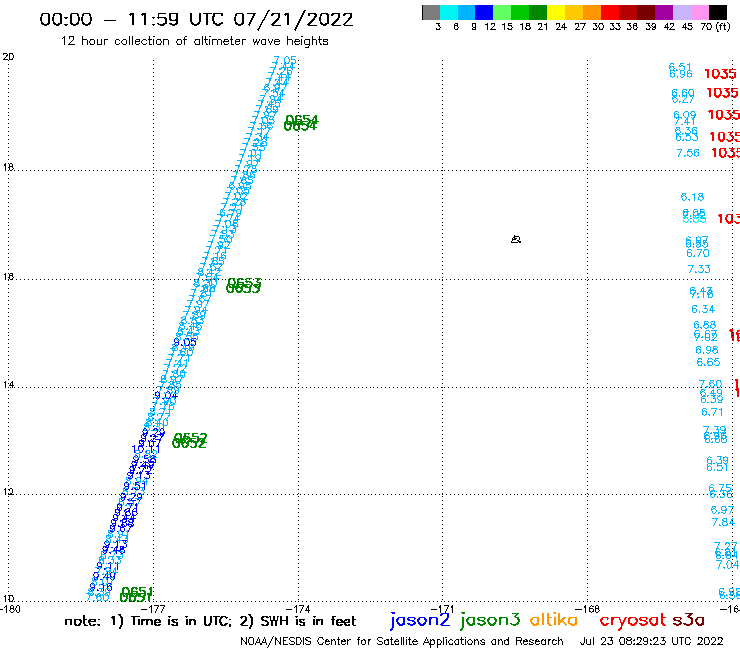Viewport: 740px width, 650px height.
Task: Click the -174 longitude axis label
Action: (298, 609)
